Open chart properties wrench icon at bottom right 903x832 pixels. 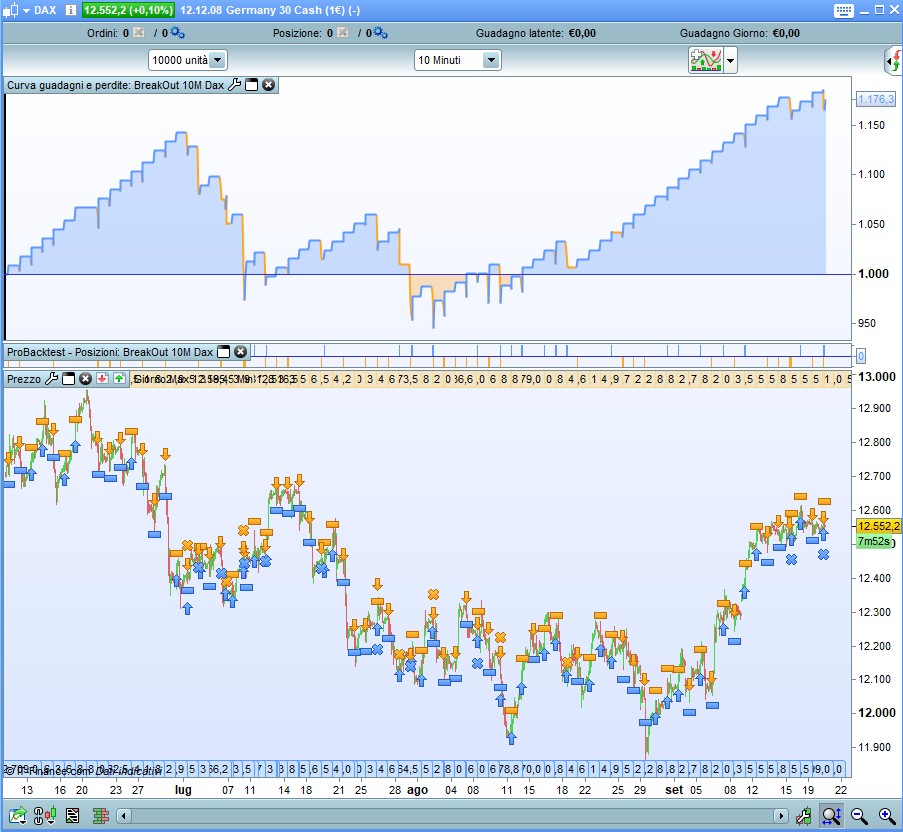[x=804, y=815]
